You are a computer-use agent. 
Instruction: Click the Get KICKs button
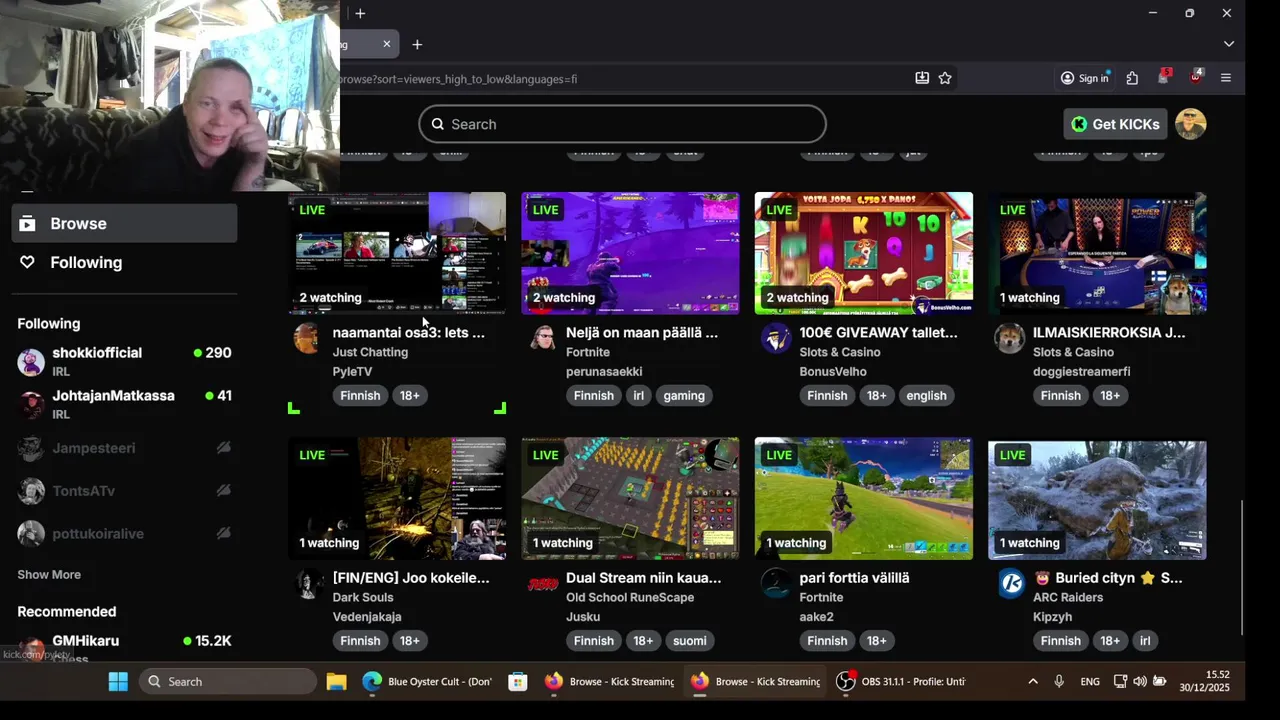tap(1115, 124)
